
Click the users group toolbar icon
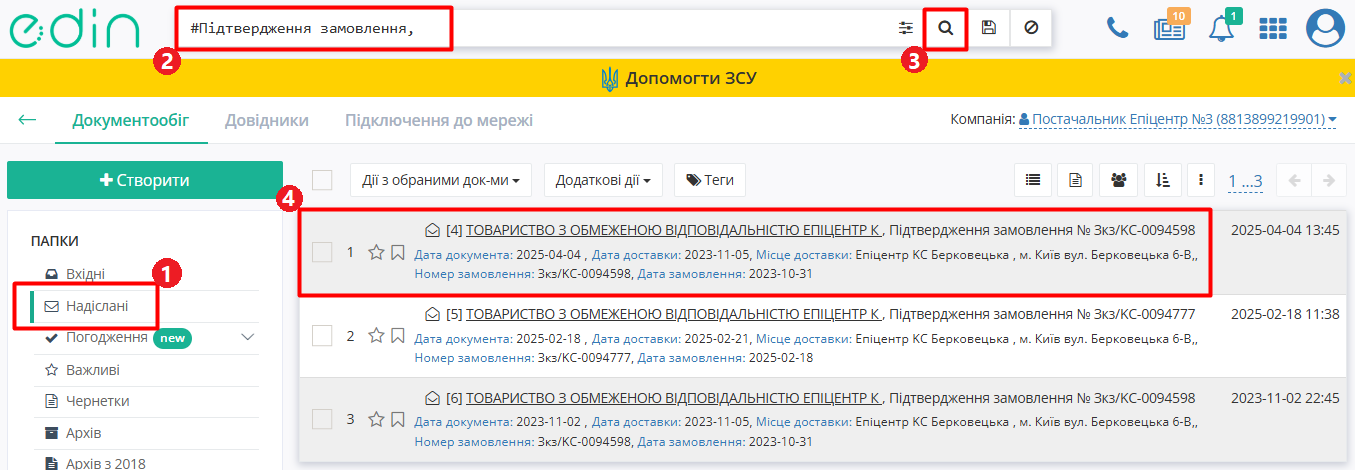(x=1118, y=180)
